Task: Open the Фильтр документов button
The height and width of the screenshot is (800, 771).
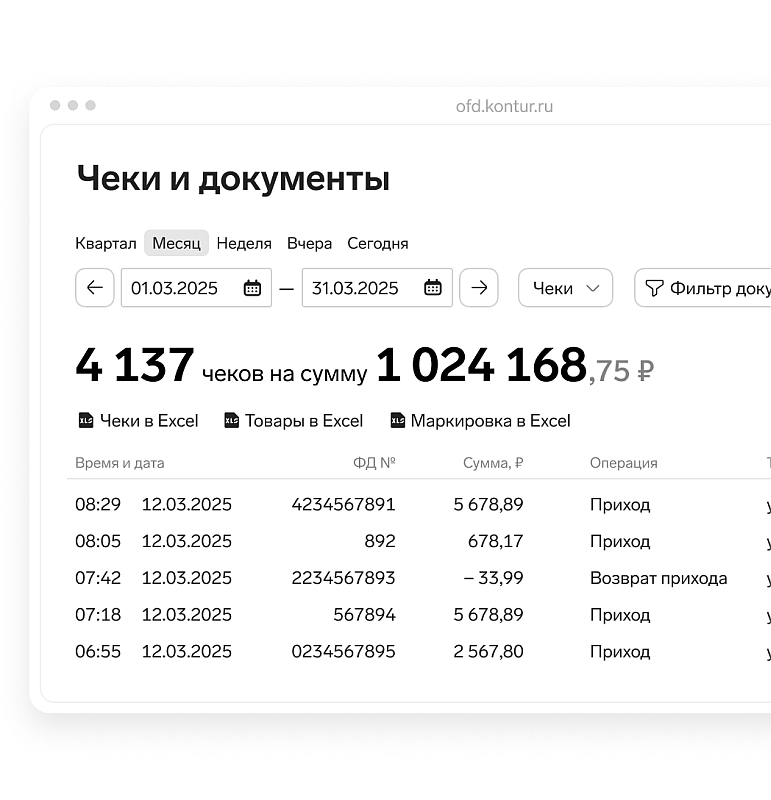Action: click(703, 288)
